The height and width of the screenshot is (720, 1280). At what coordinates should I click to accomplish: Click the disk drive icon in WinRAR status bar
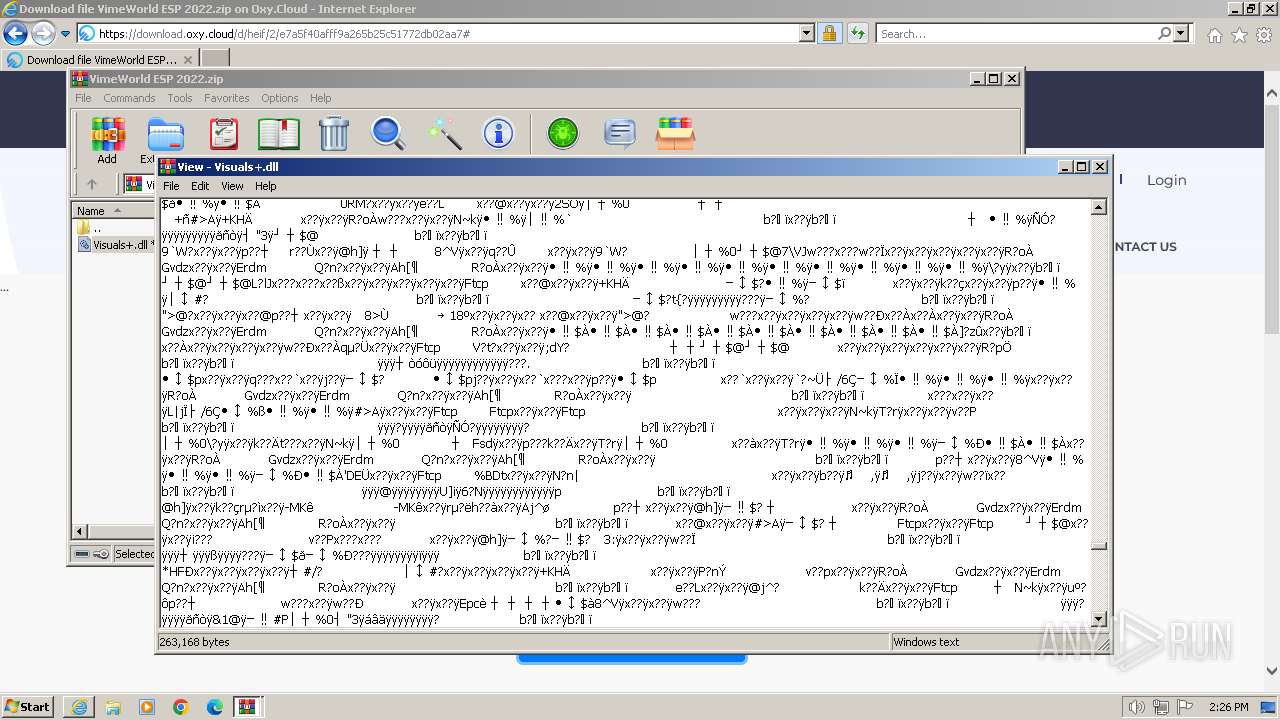pos(82,553)
